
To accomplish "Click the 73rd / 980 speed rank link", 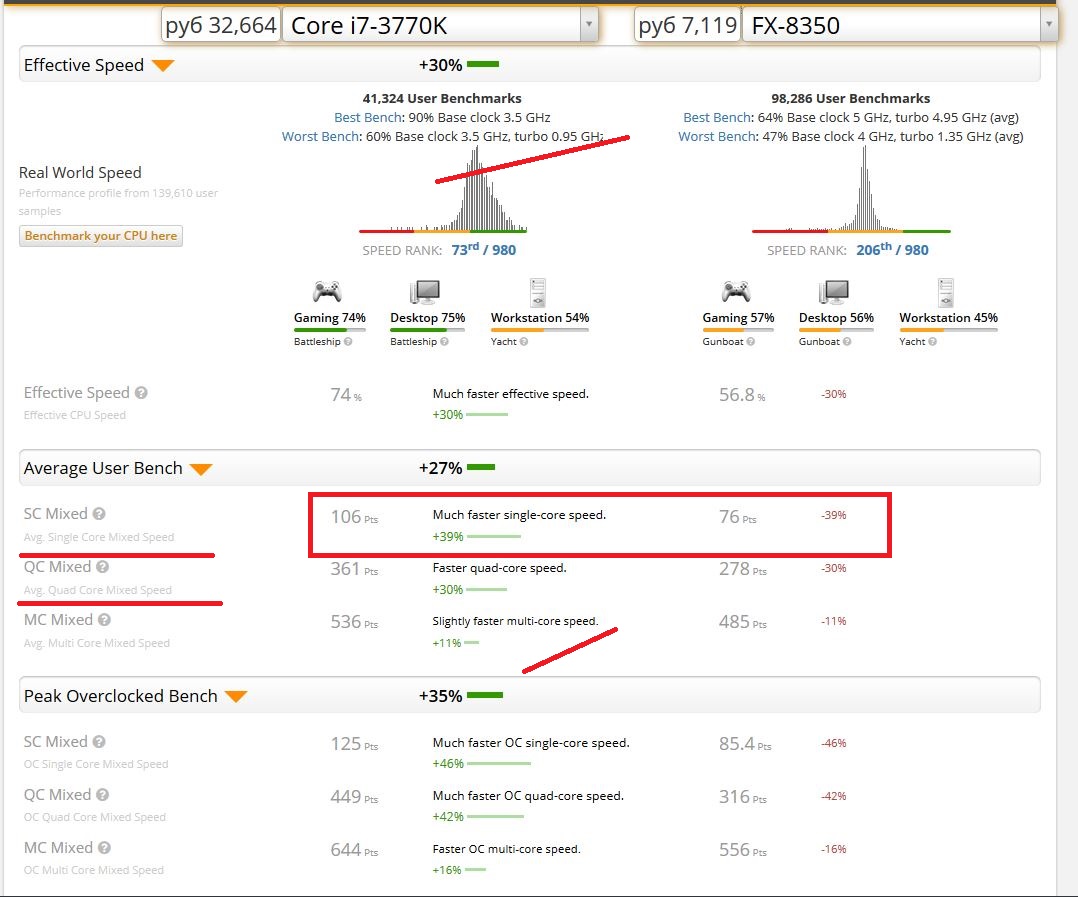I will 484,250.
